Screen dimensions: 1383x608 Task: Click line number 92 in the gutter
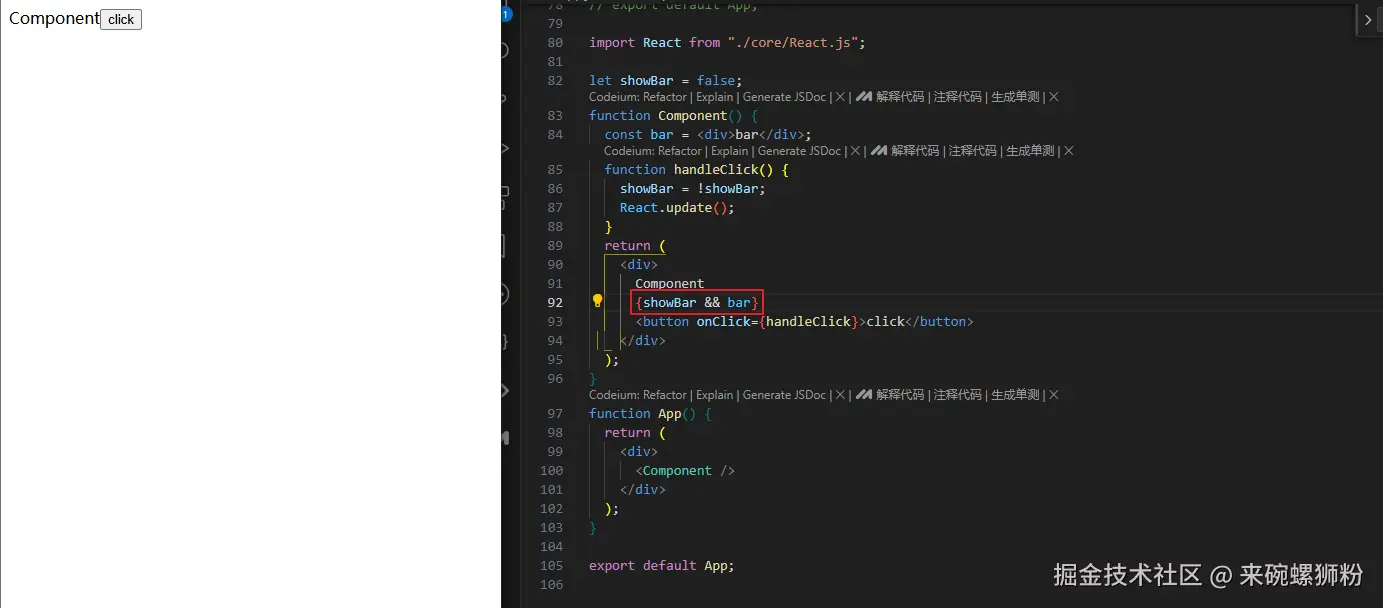555,302
